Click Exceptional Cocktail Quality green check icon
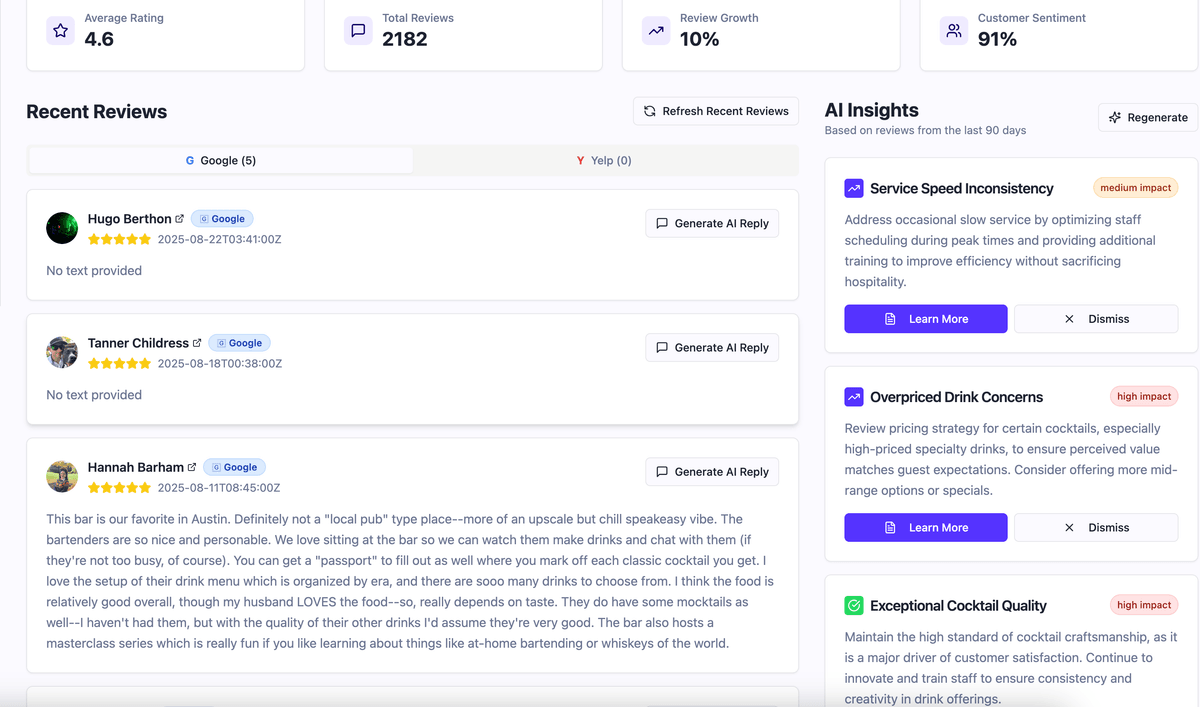 point(854,605)
